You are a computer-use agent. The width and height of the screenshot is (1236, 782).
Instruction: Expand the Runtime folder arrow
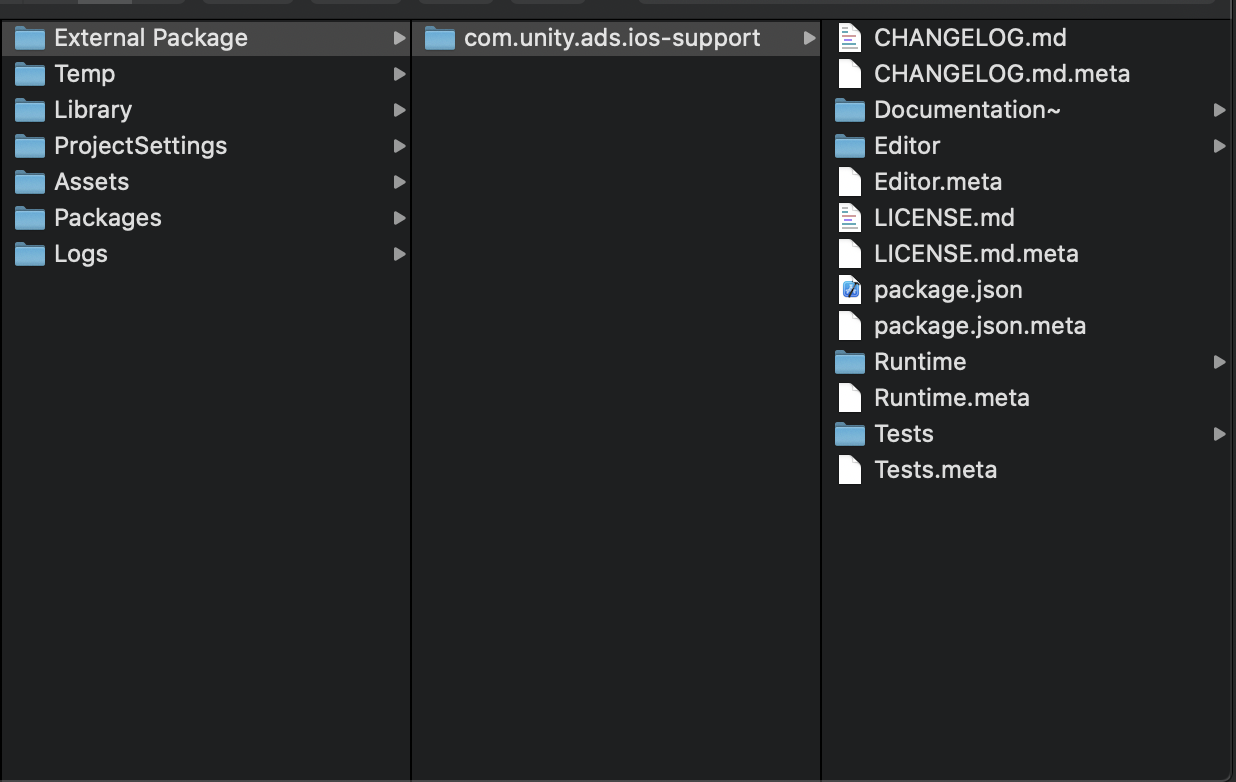tap(1220, 362)
